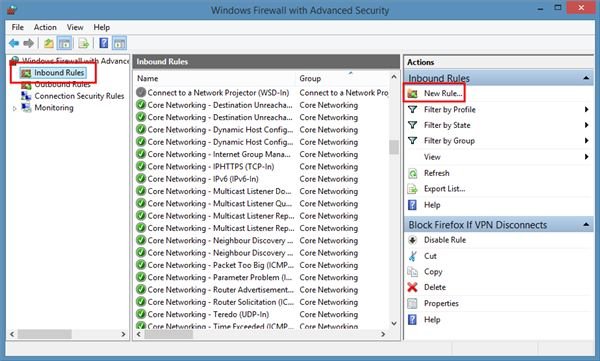This screenshot has height=361, width=600.
Task: Click Export List... in Actions pane
Action: [445, 189]
